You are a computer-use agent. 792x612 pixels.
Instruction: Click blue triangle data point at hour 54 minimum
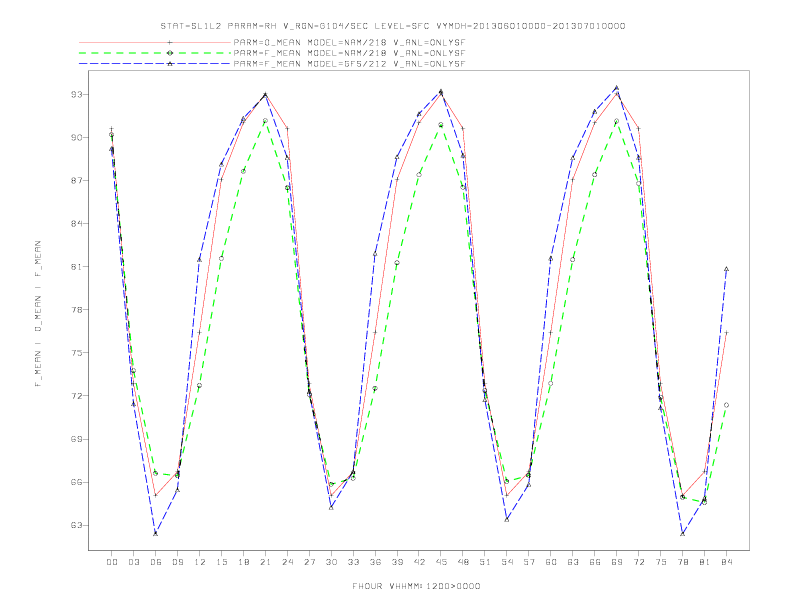point(507,520)
